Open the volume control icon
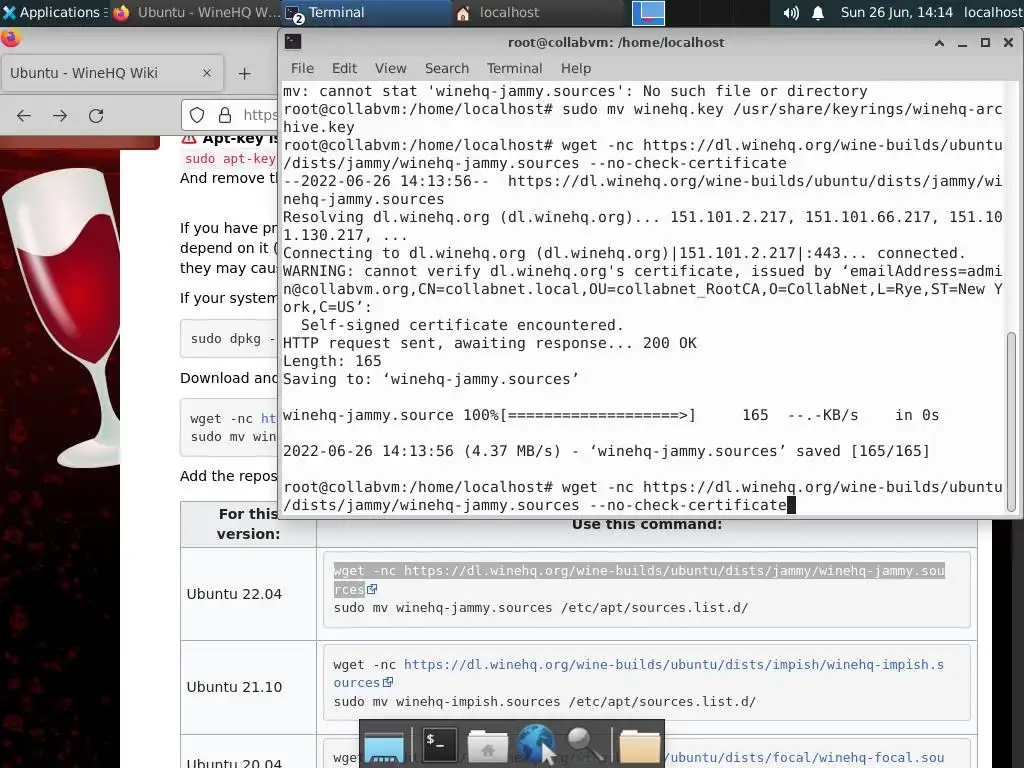 click(x=791, y=12)
